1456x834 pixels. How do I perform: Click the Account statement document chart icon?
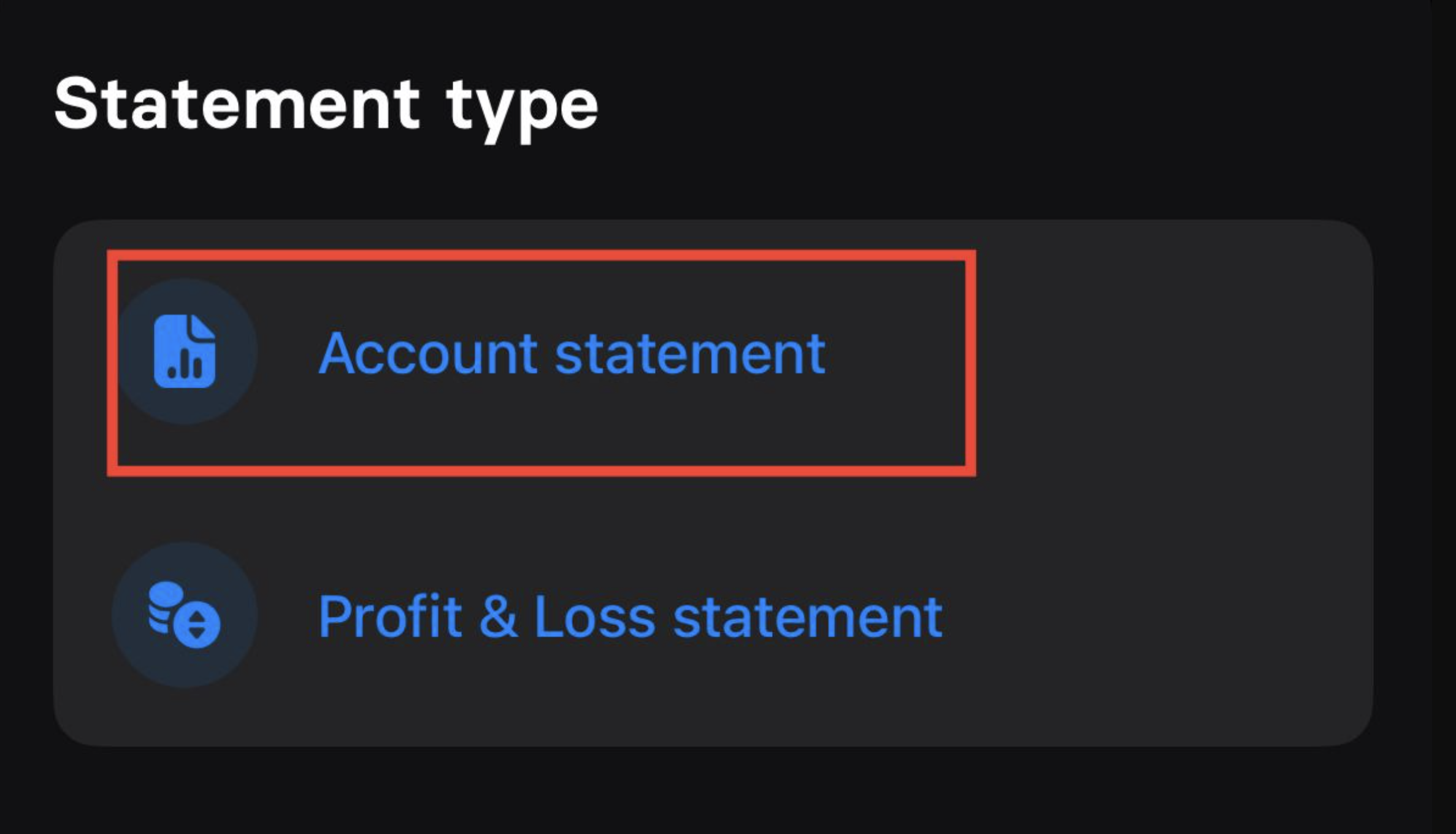(184, 351)
